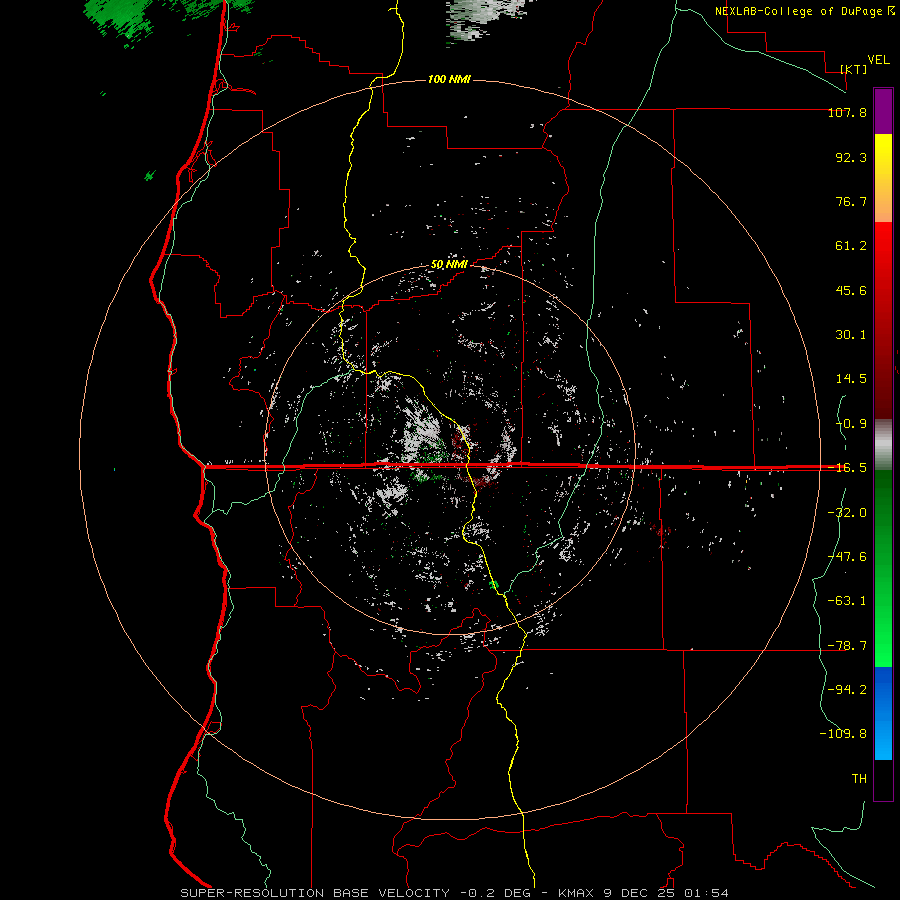Click the [KT] units label

point(854,69)
